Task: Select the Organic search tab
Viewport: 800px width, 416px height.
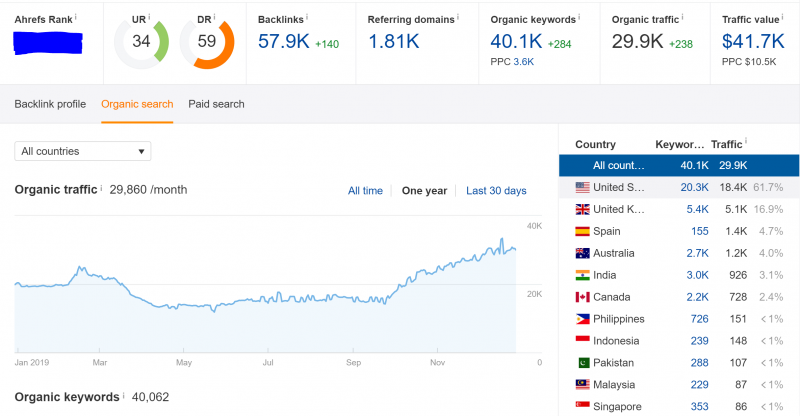Action: [x=137, y=104]
